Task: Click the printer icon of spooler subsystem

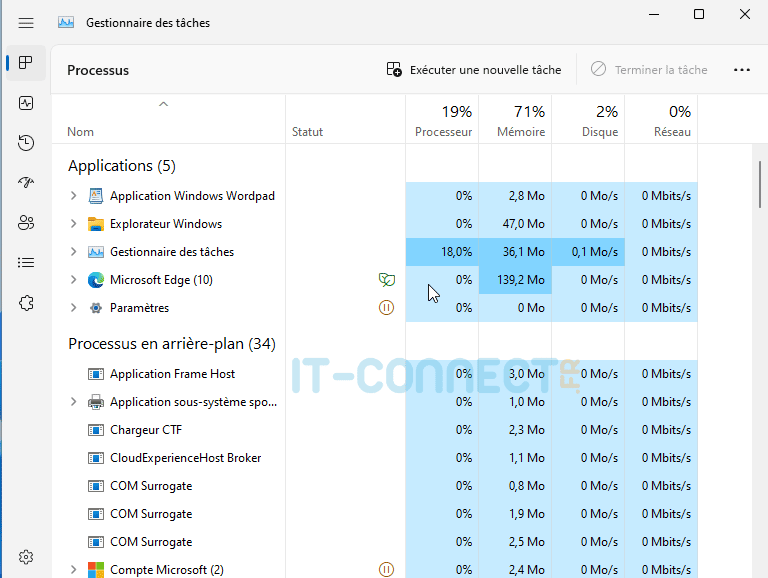Action: [96, 402]
